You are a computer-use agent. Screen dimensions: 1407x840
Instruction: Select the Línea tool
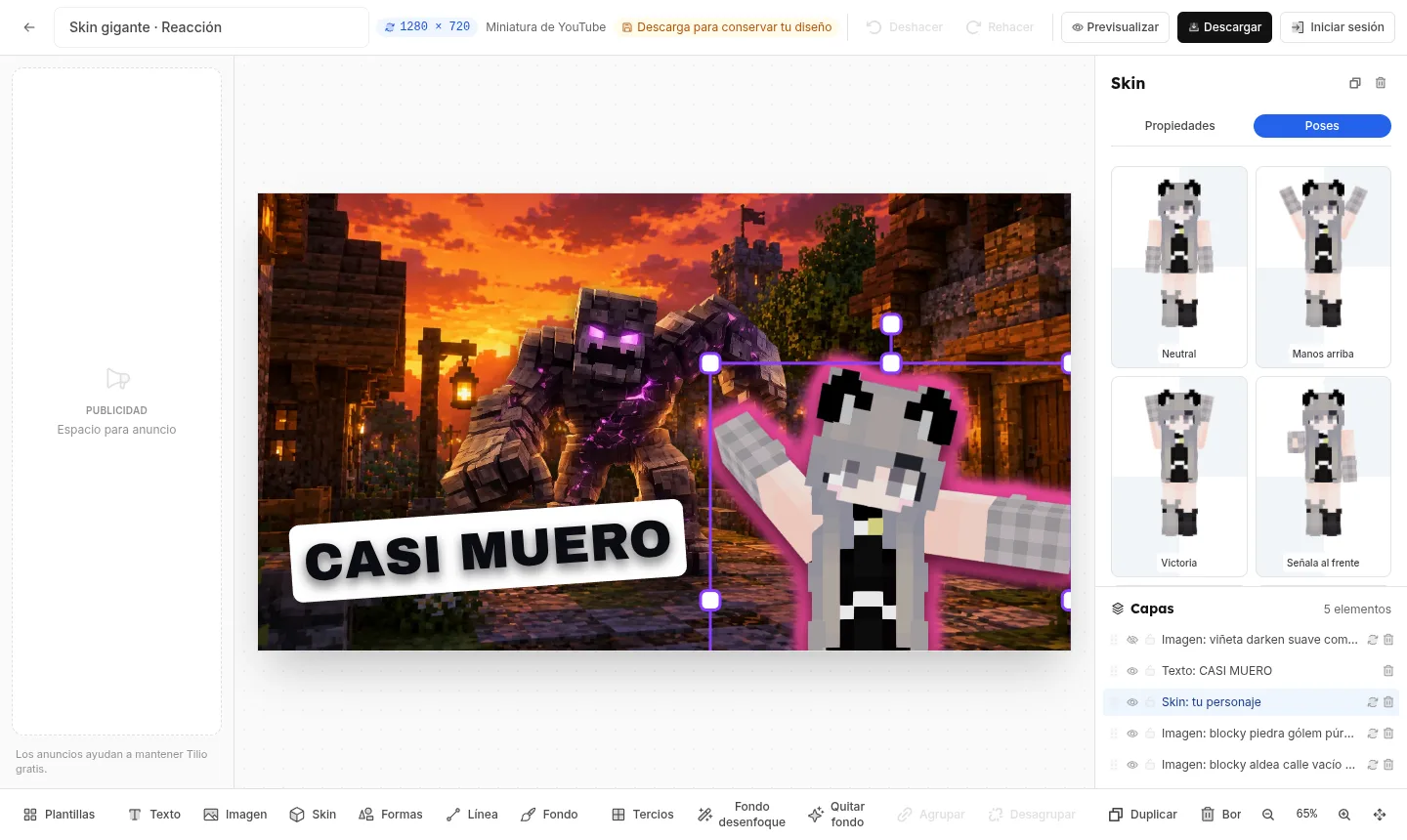pyautogui.click(x=472, y=815)
